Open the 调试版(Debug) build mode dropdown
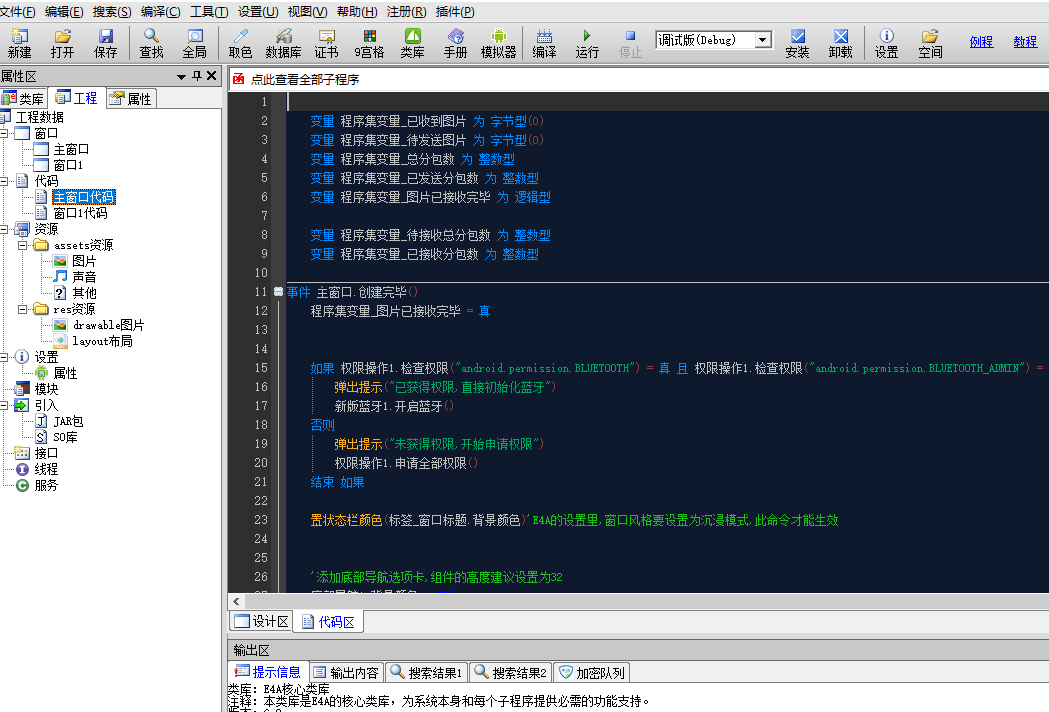Viewport: 1049px width, 712px height. 762,40
